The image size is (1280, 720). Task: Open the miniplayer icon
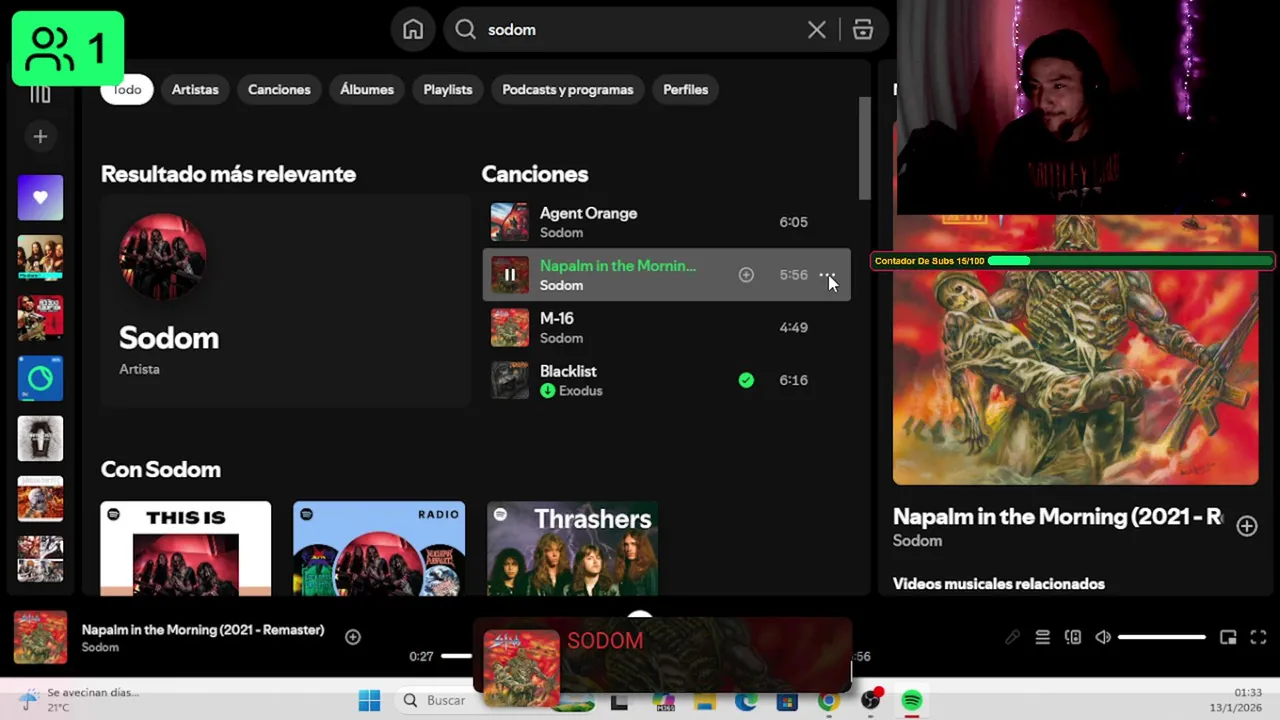[1228, 638]
